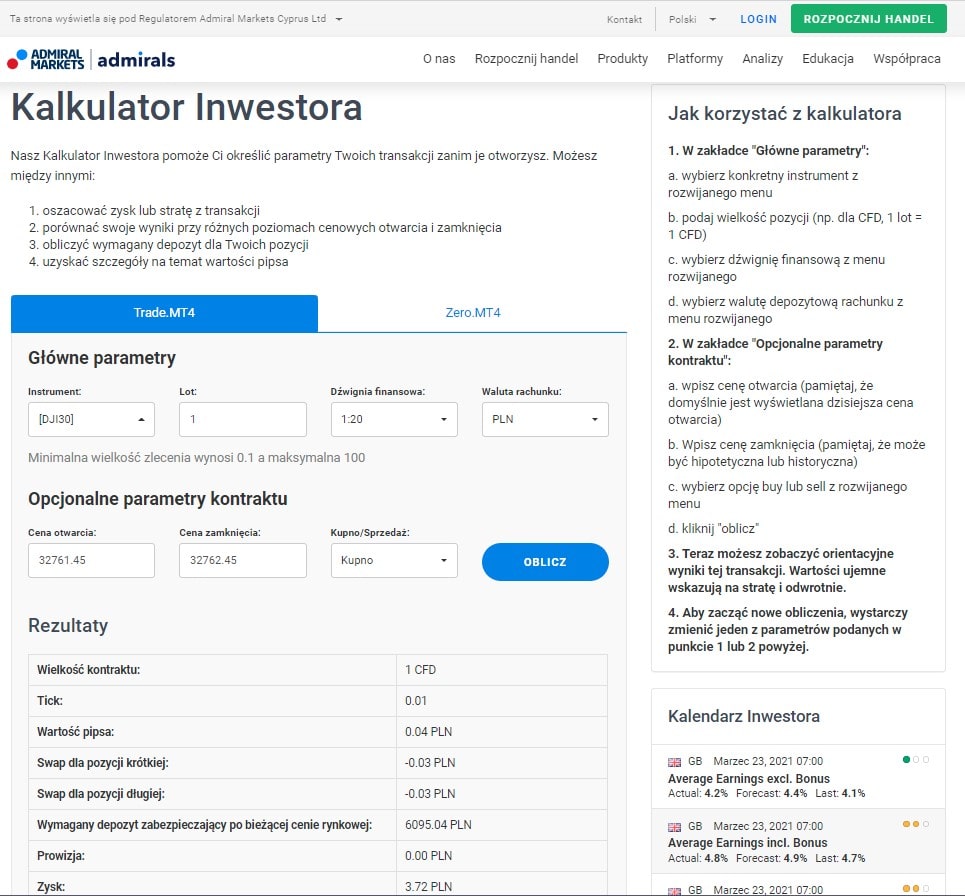Open the Waluta rachunku PLN dropdown

click(x=545, y=419)
